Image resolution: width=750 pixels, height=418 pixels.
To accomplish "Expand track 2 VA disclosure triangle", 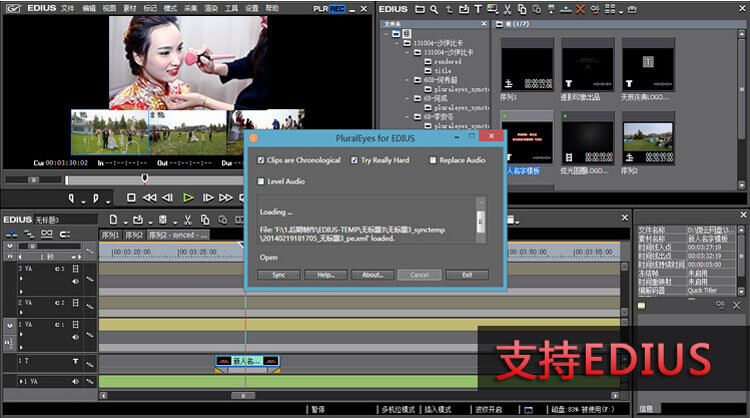I will tap(21, 312).
